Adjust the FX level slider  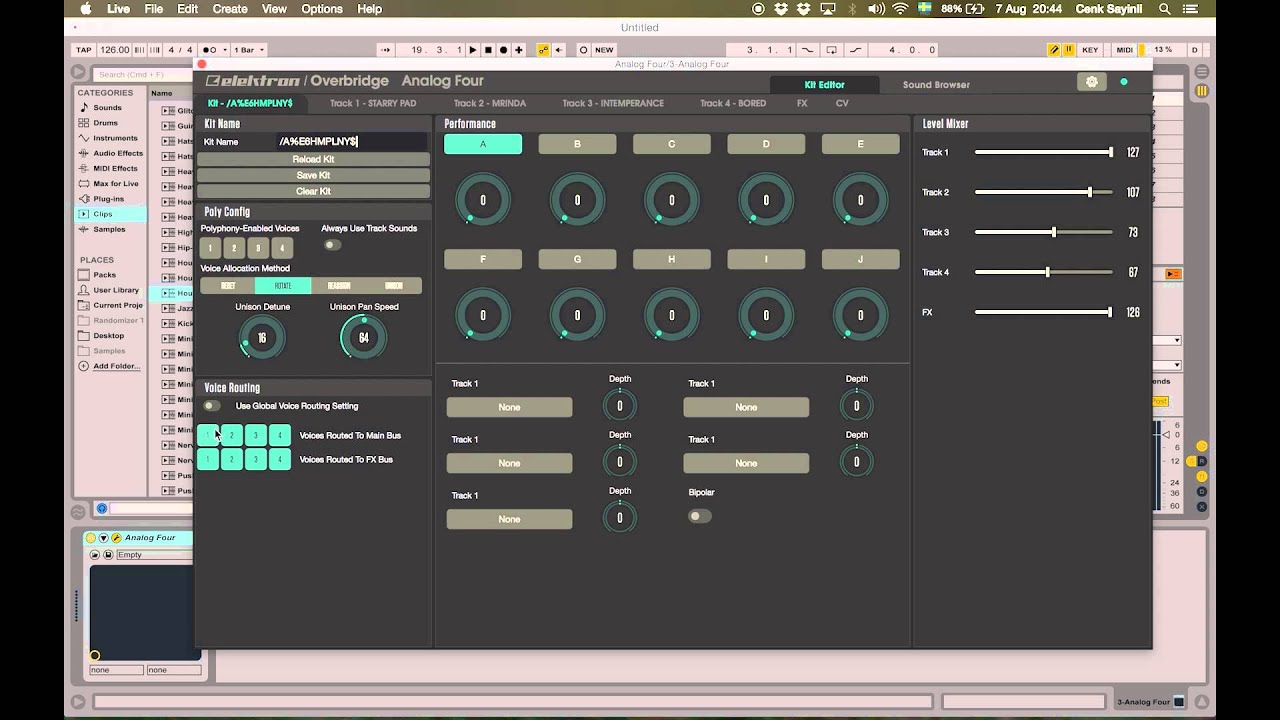(1044, 312)
